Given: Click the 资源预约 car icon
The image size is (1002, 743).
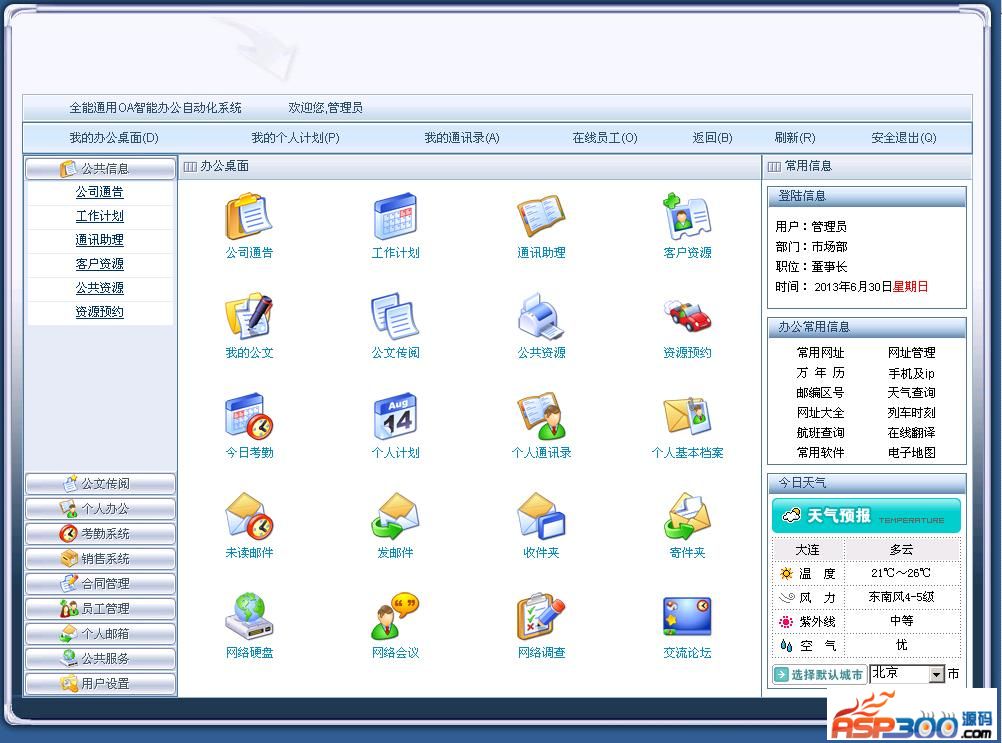Looking at the screenshot, I should 687,317.
